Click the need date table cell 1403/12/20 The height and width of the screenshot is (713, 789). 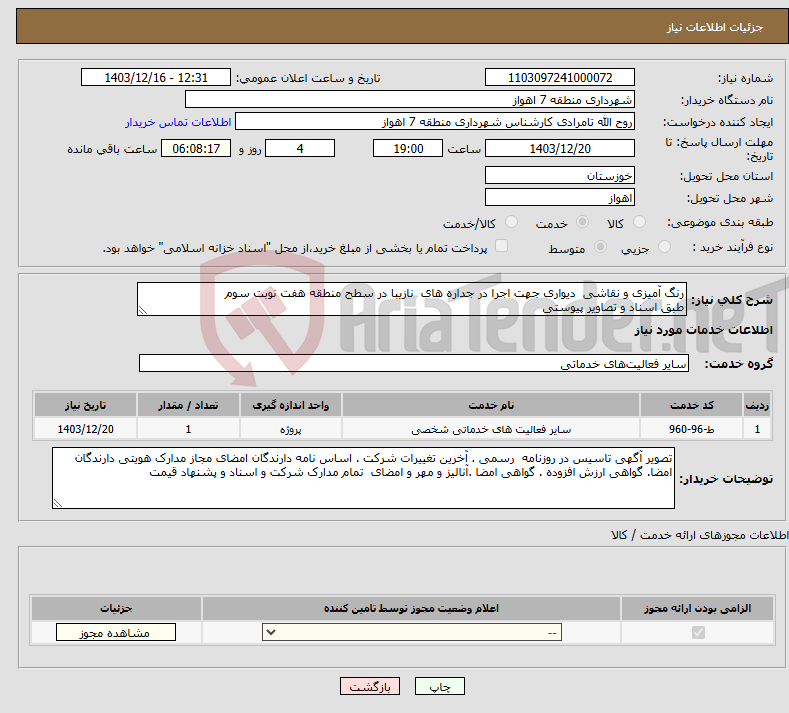[86, 429]
